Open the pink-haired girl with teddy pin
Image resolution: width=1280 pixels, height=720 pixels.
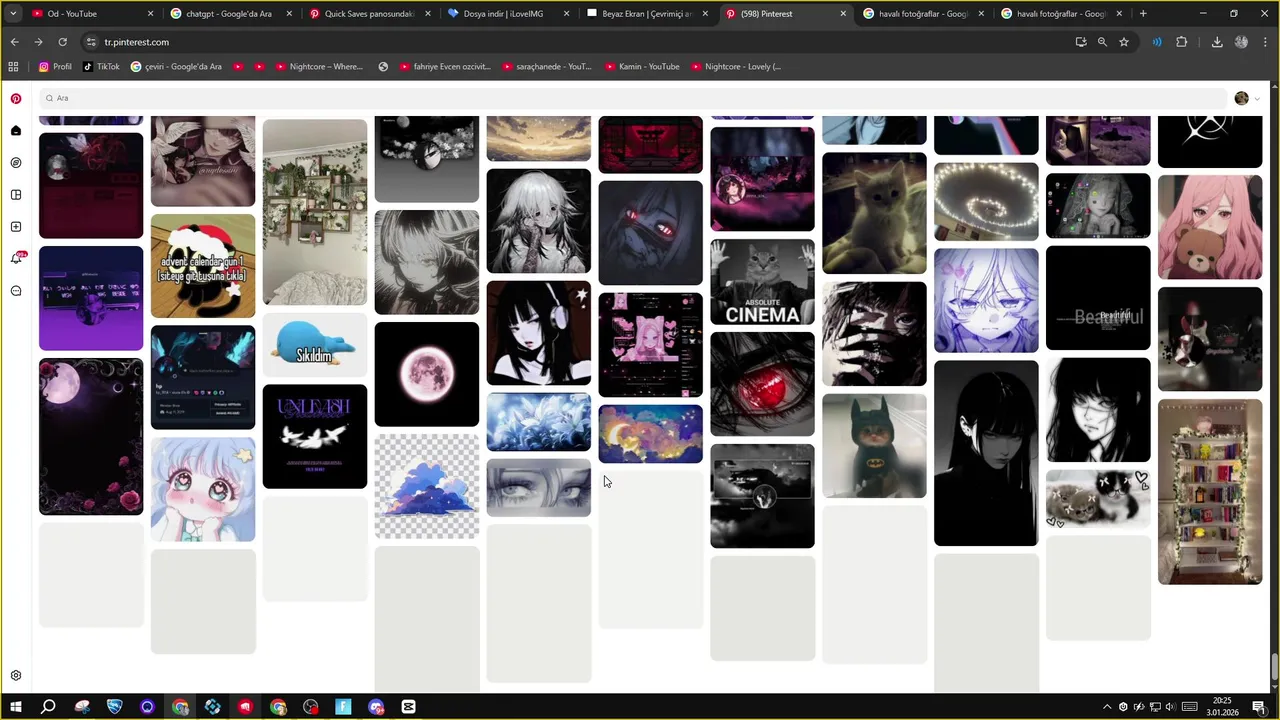(1210, 227)
